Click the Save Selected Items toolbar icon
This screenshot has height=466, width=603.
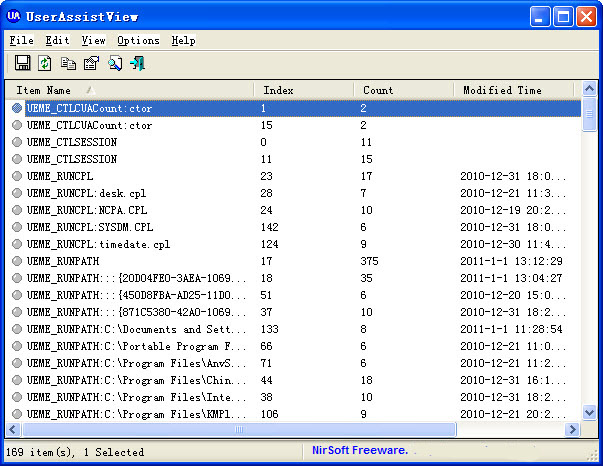[x=22, y=64]
